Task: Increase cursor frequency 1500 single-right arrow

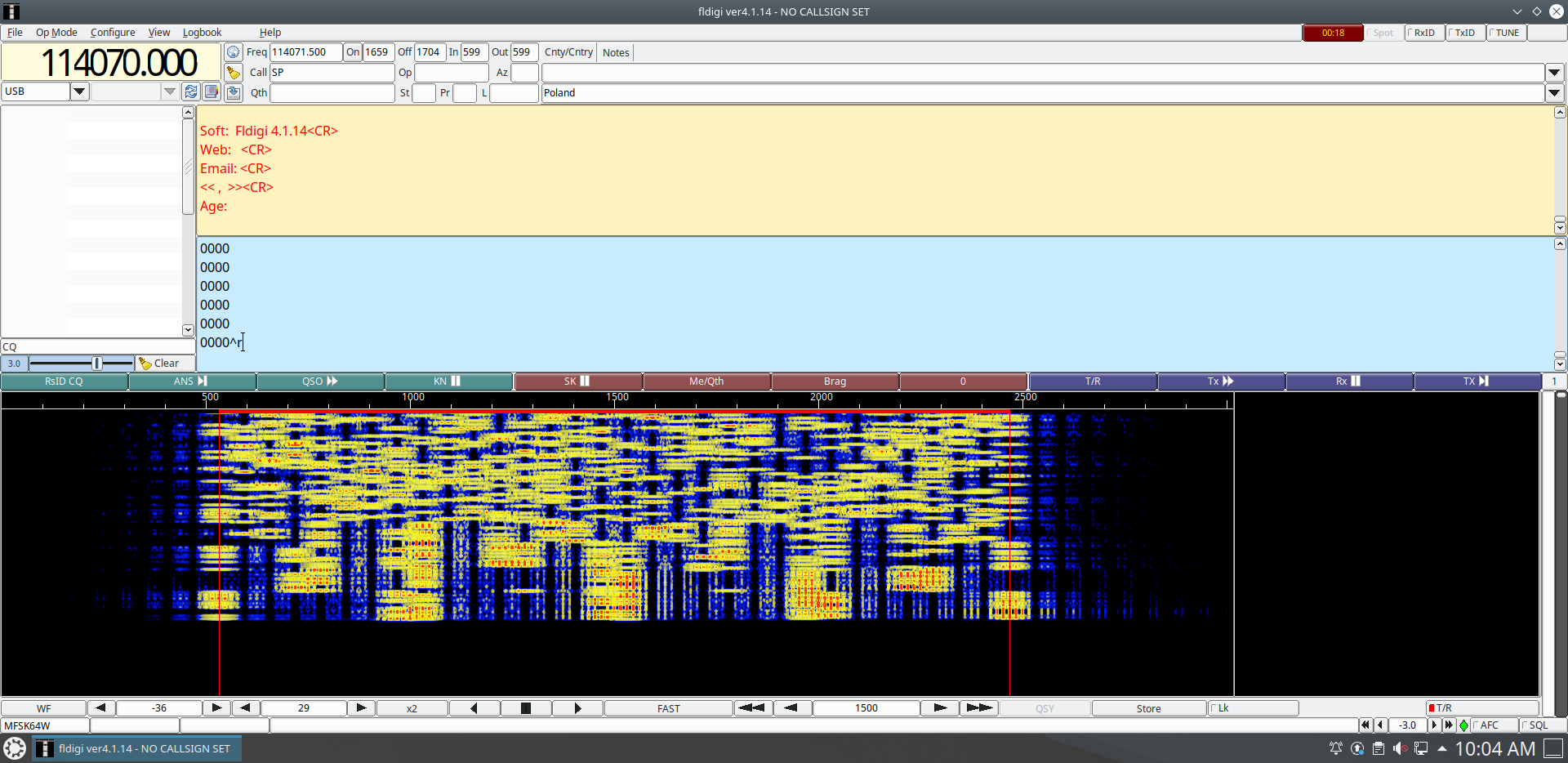Action: click(x=940, y=708)
